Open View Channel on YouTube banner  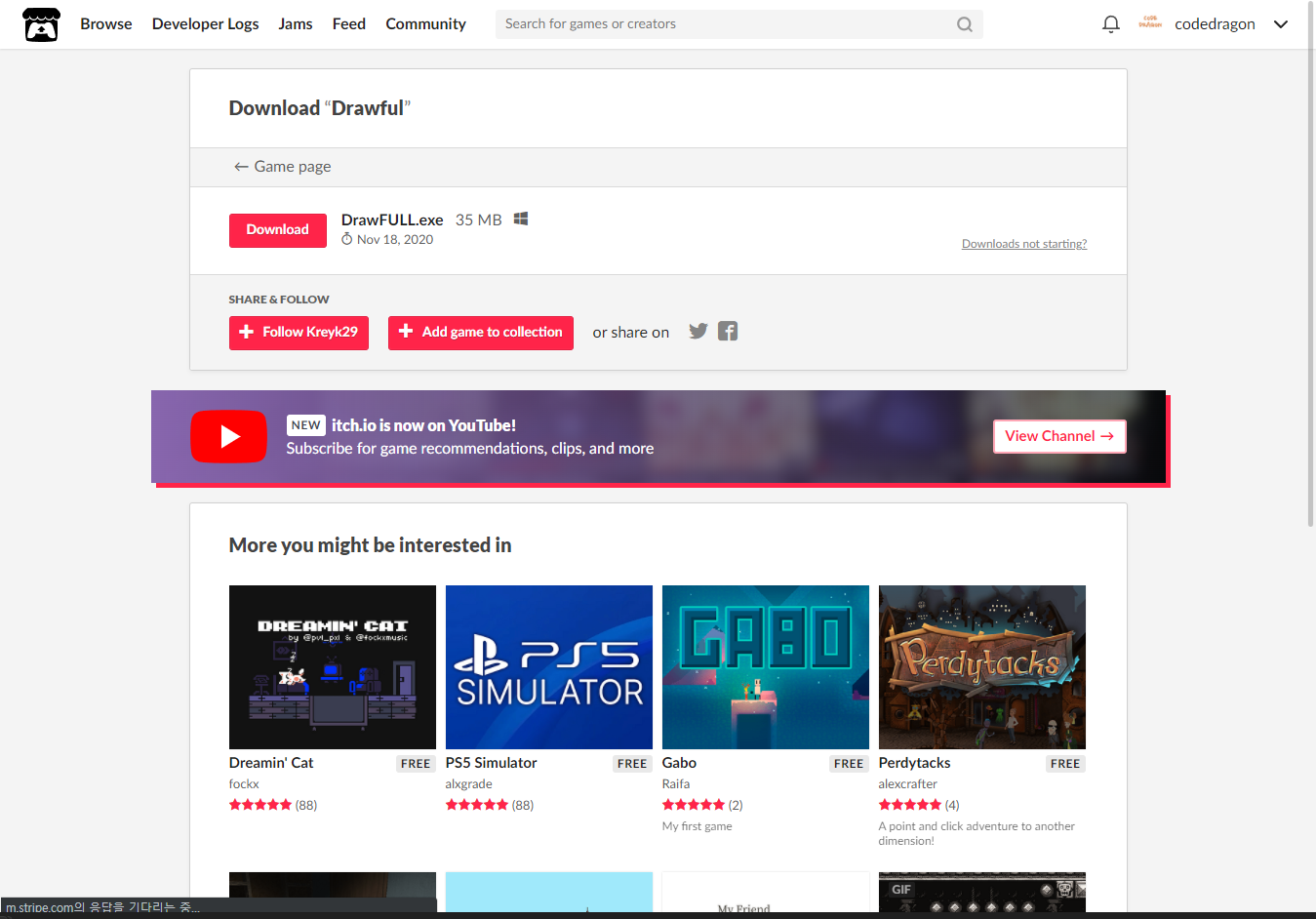click(x=1059, y=436)
